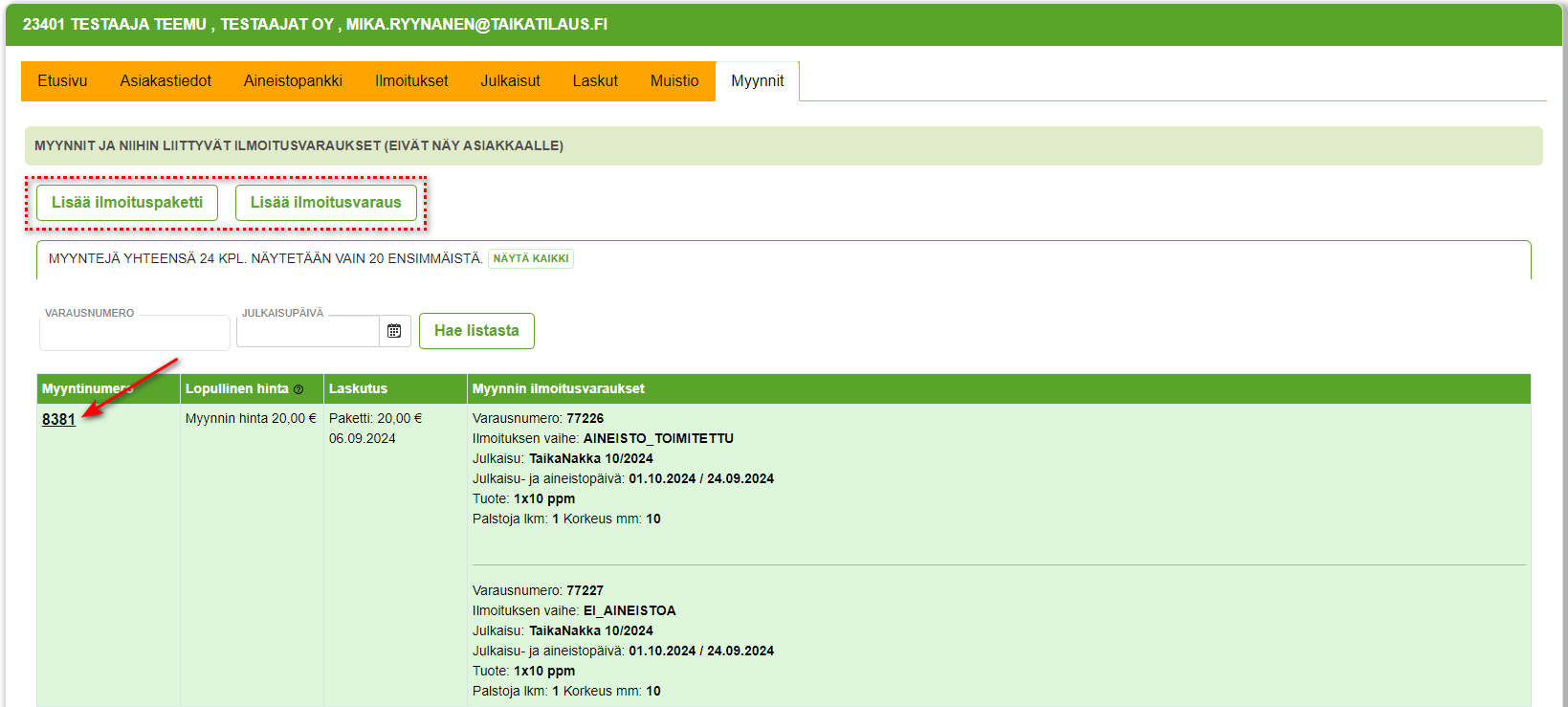Open the calendar date picker icon
1568x707 pixels.
coord(394,331)
